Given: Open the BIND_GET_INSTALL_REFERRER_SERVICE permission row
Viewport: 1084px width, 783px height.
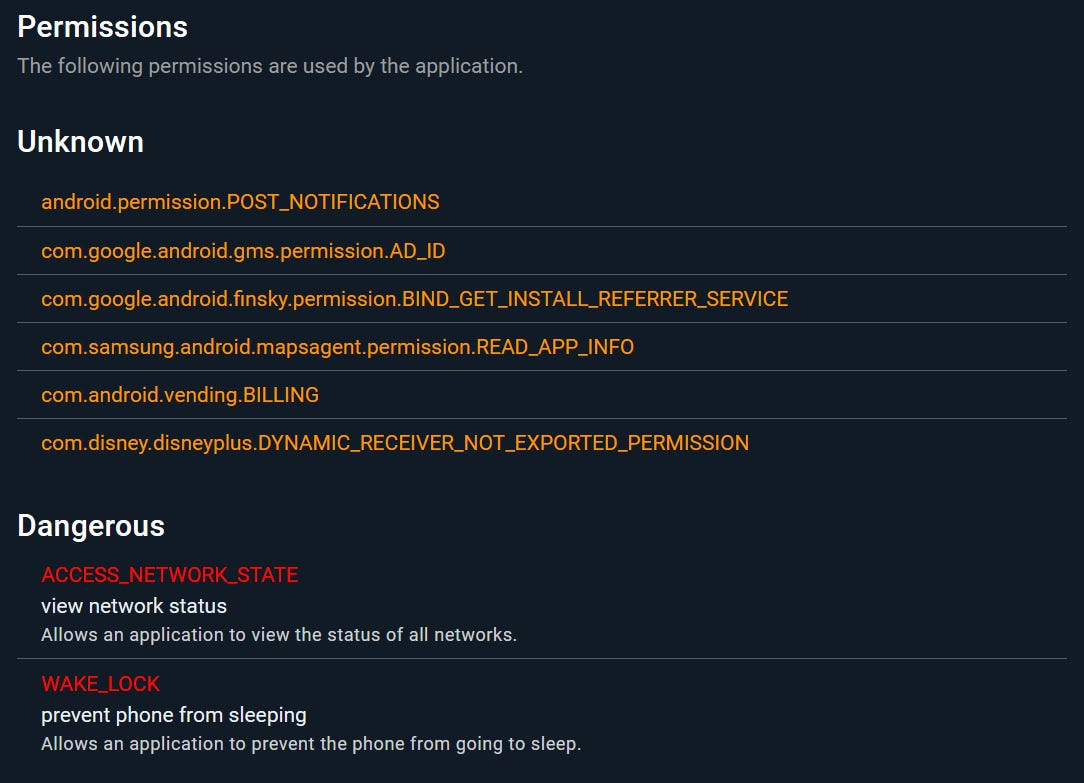Looking at the screenshot, I should (x=415, y=299).
